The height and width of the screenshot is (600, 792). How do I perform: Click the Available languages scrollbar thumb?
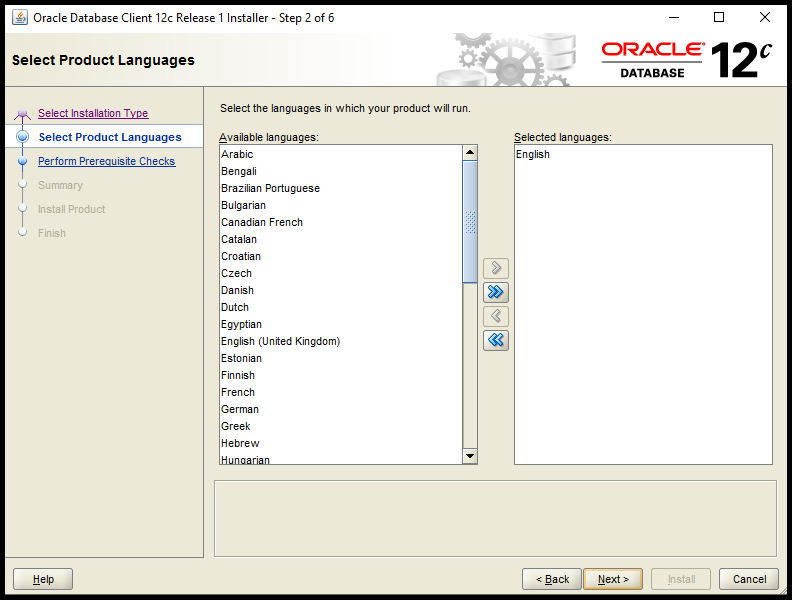click(470, 222)
